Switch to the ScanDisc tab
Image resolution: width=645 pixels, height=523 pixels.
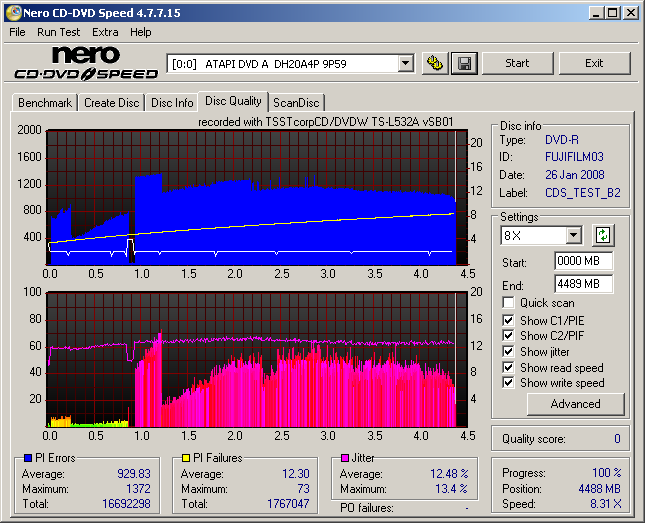(296, 102)
